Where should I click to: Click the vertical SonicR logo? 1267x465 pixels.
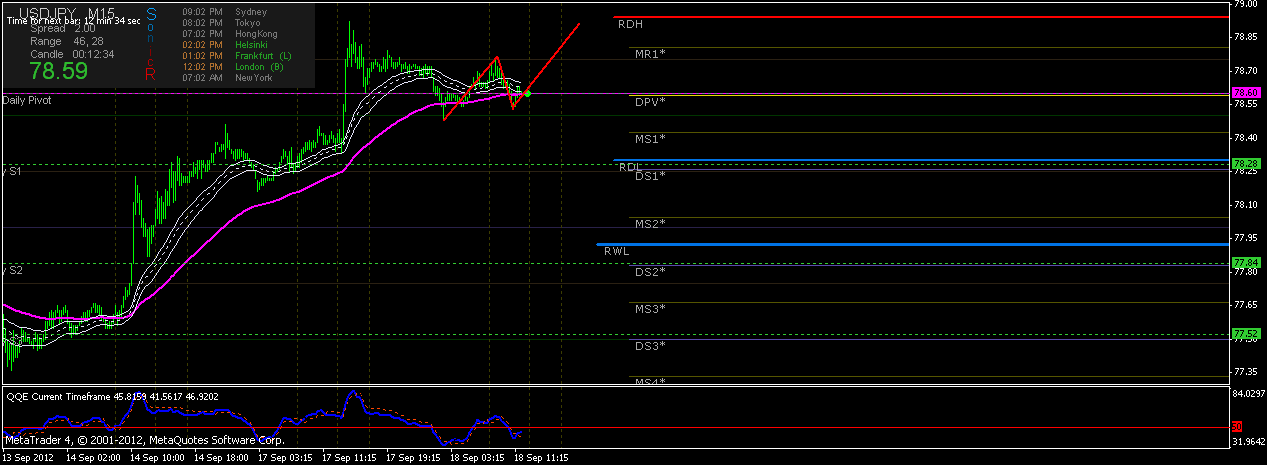[151, 44]
